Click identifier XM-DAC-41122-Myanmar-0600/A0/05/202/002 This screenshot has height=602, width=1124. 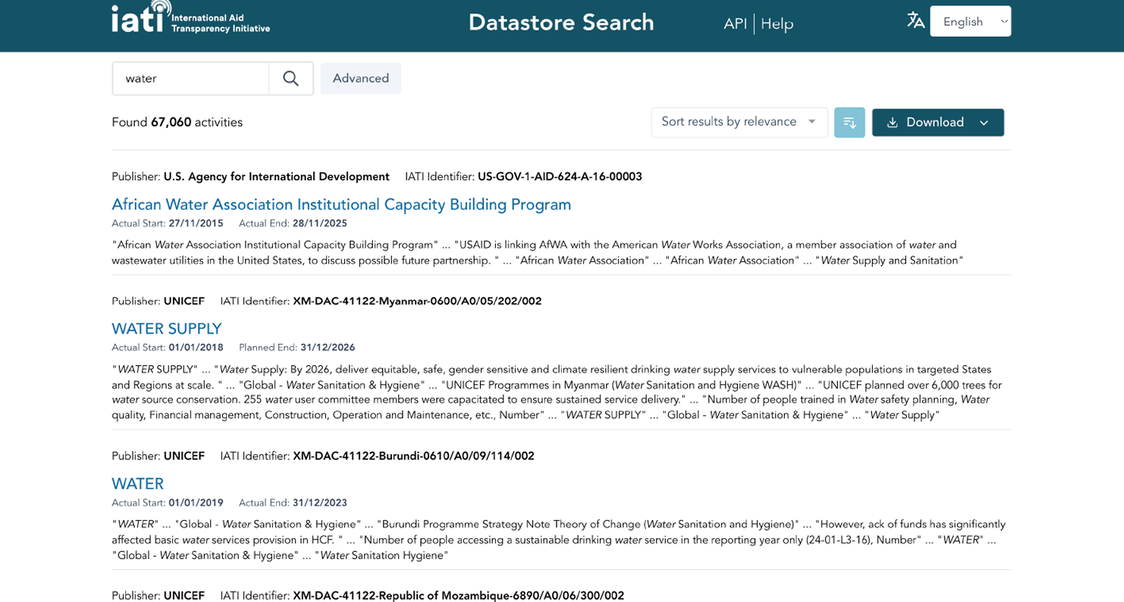(x=417, y=301)
